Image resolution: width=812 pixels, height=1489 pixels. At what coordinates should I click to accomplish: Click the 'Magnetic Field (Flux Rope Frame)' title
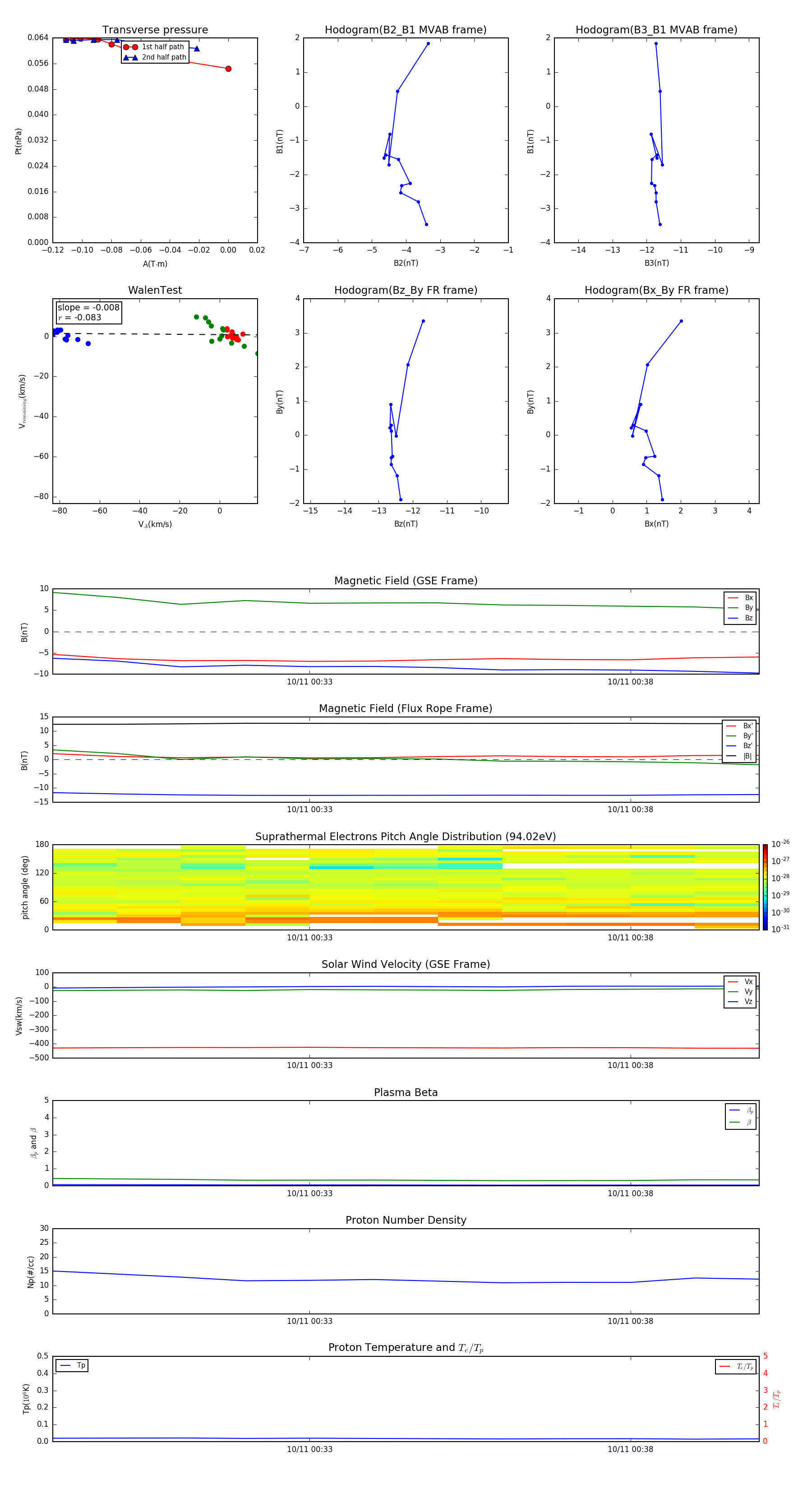coord(406,709)
